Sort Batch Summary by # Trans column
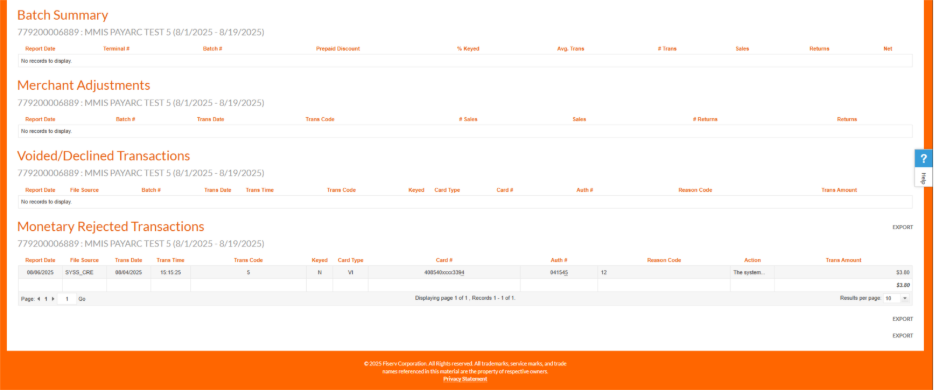Image resolution: width=936 pixels, height=390 pixels. [x=667, y=48]
